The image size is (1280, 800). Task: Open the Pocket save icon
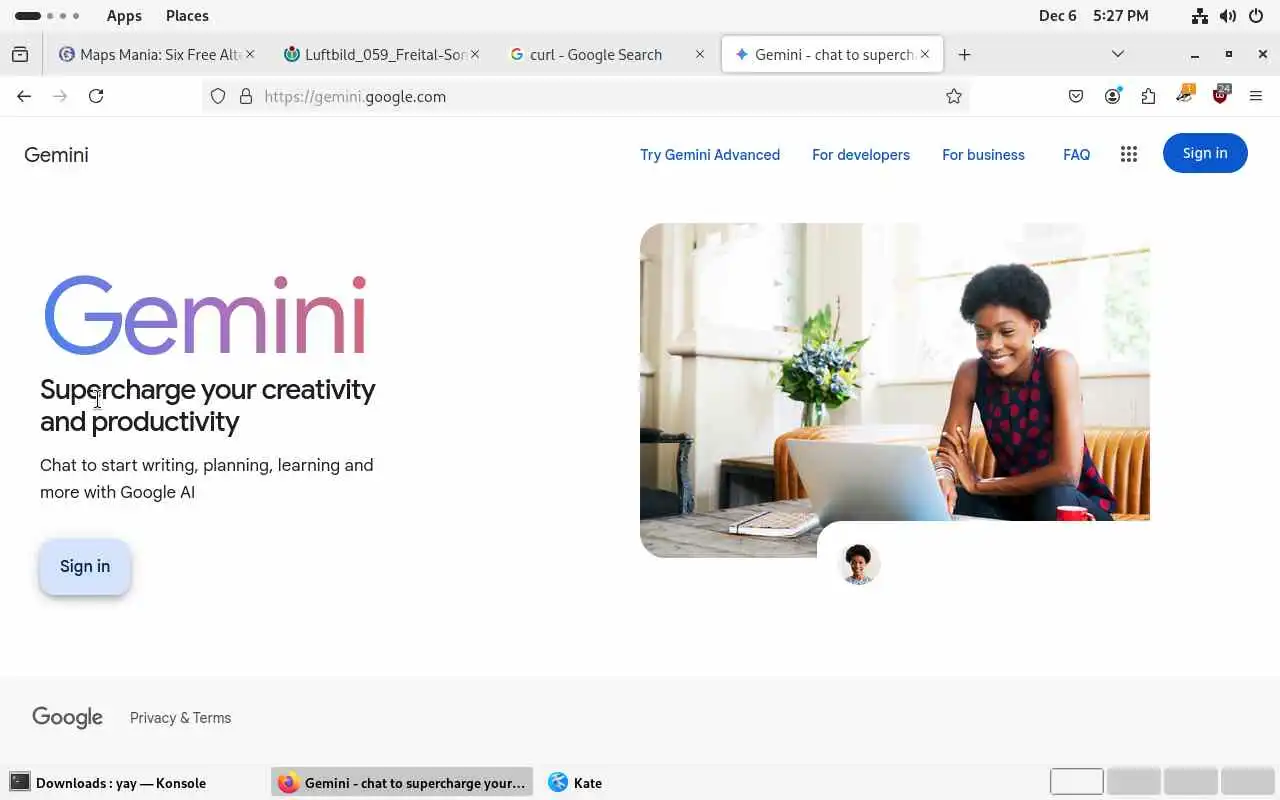point(1076,96)
